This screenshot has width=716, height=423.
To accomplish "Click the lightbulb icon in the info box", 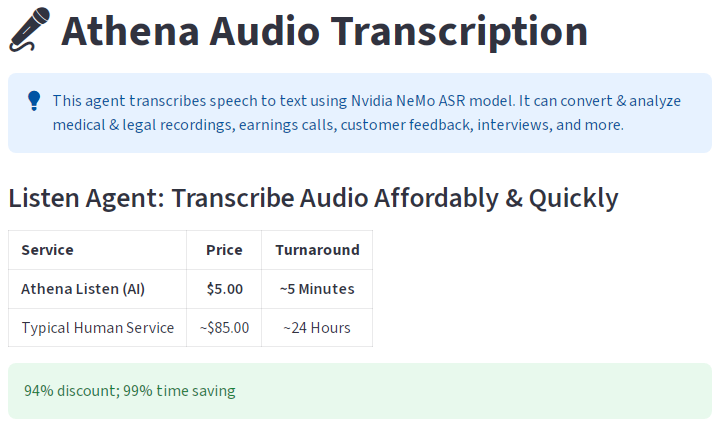I will (34, 100).
